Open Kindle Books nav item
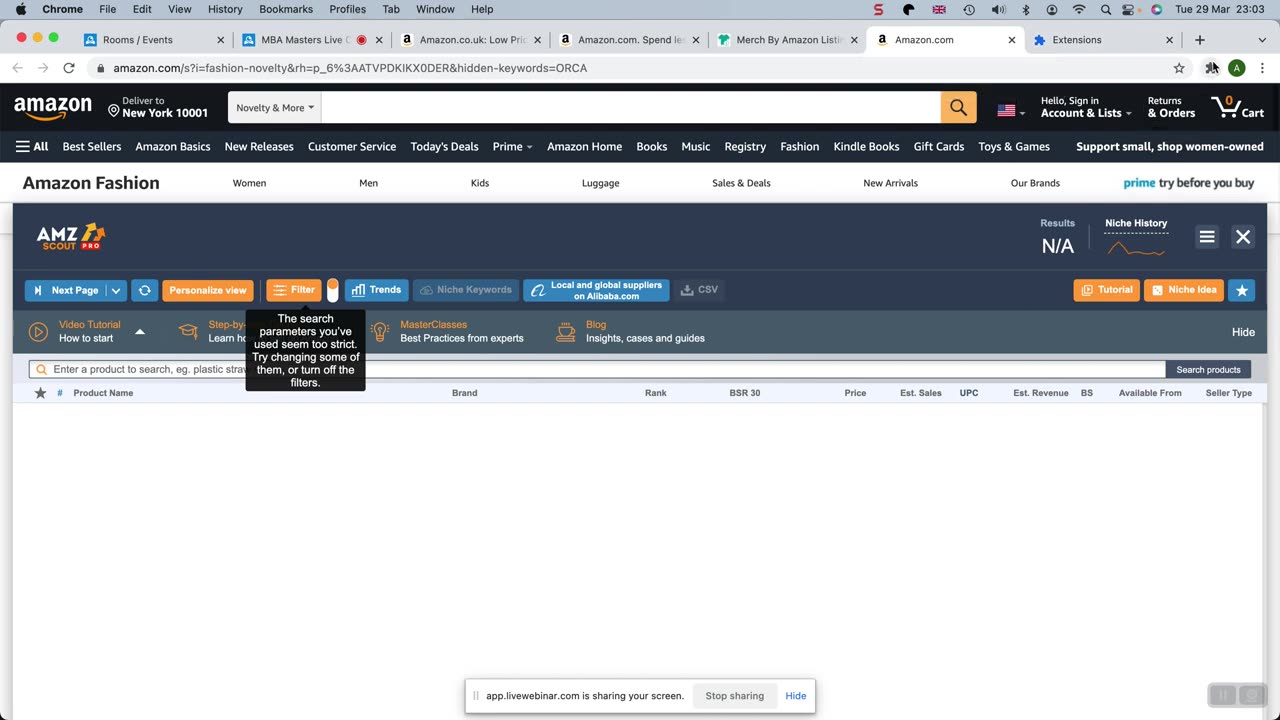 [866, 146]
